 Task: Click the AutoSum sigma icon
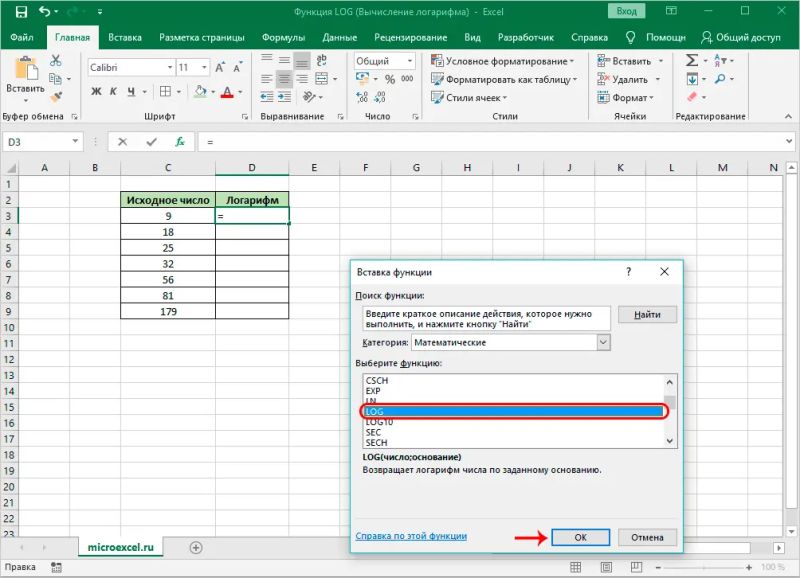689,60
